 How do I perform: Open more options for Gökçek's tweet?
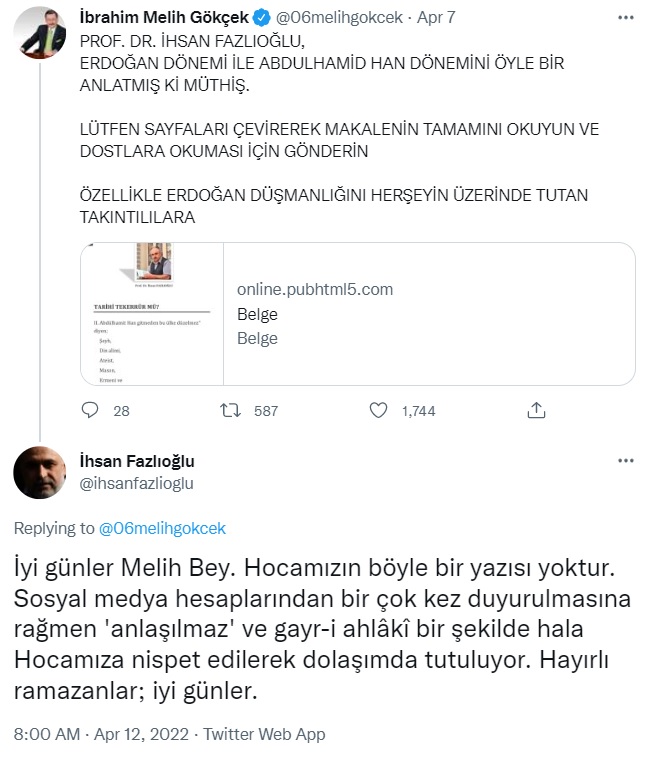pyautogui.click(x=626, y=17)
